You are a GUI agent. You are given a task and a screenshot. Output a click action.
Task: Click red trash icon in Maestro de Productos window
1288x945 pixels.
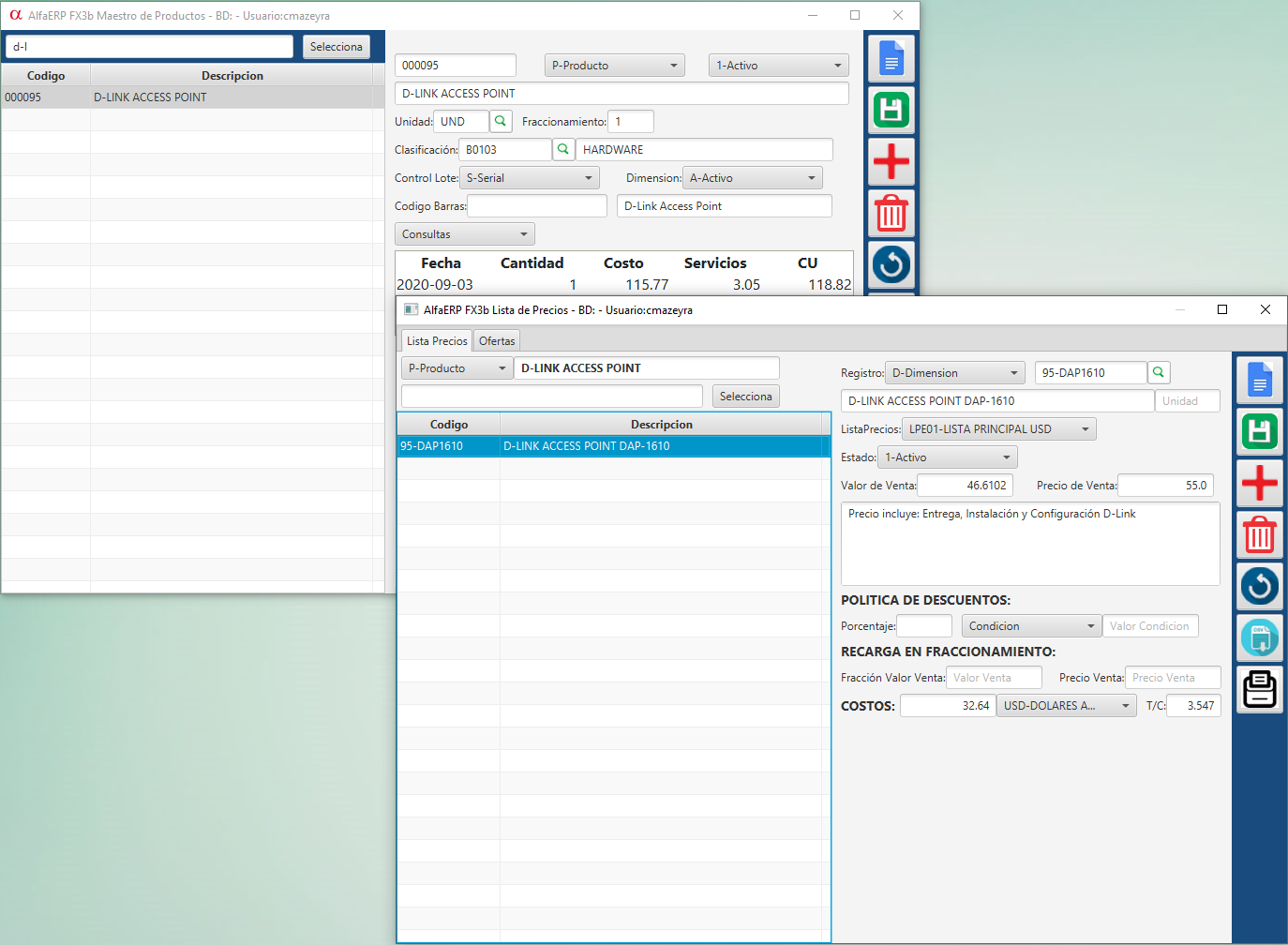891,213
